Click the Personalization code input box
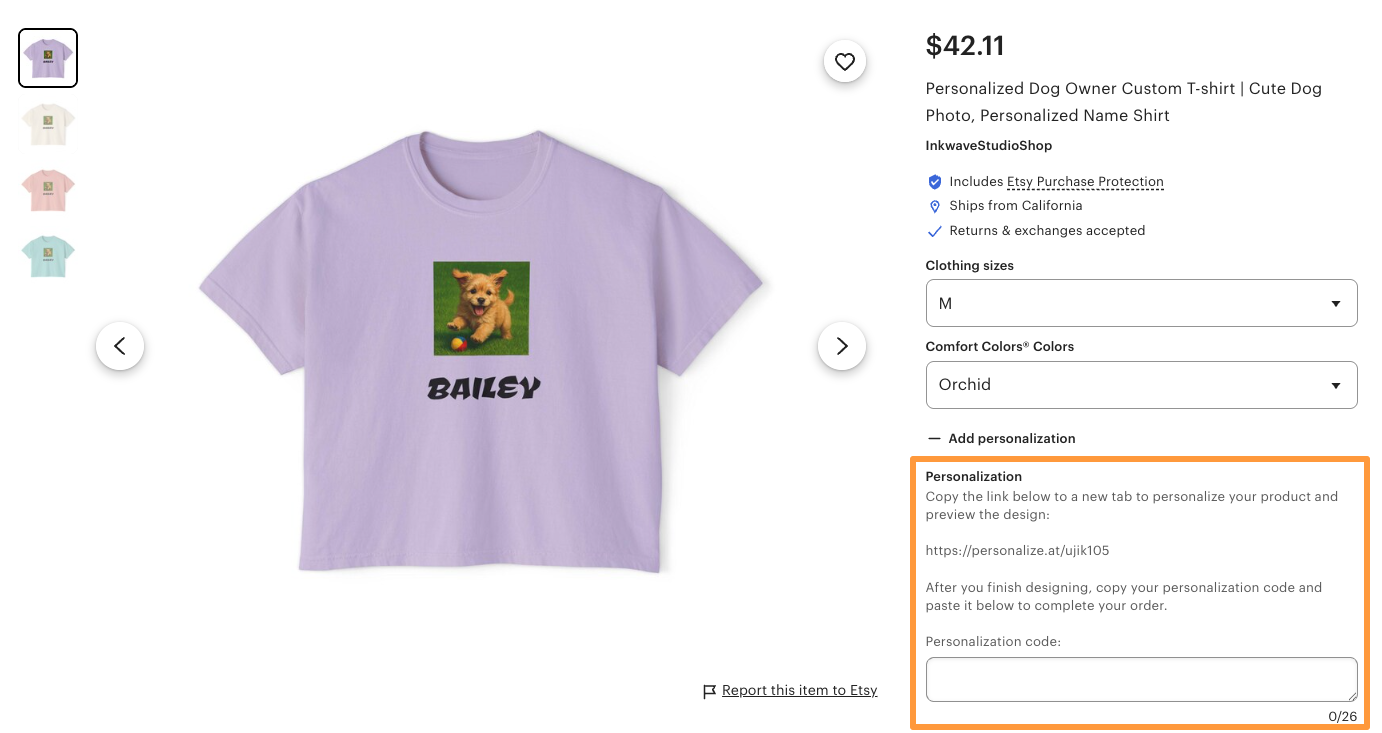 pyautogui.click(x=1141, y=679)
